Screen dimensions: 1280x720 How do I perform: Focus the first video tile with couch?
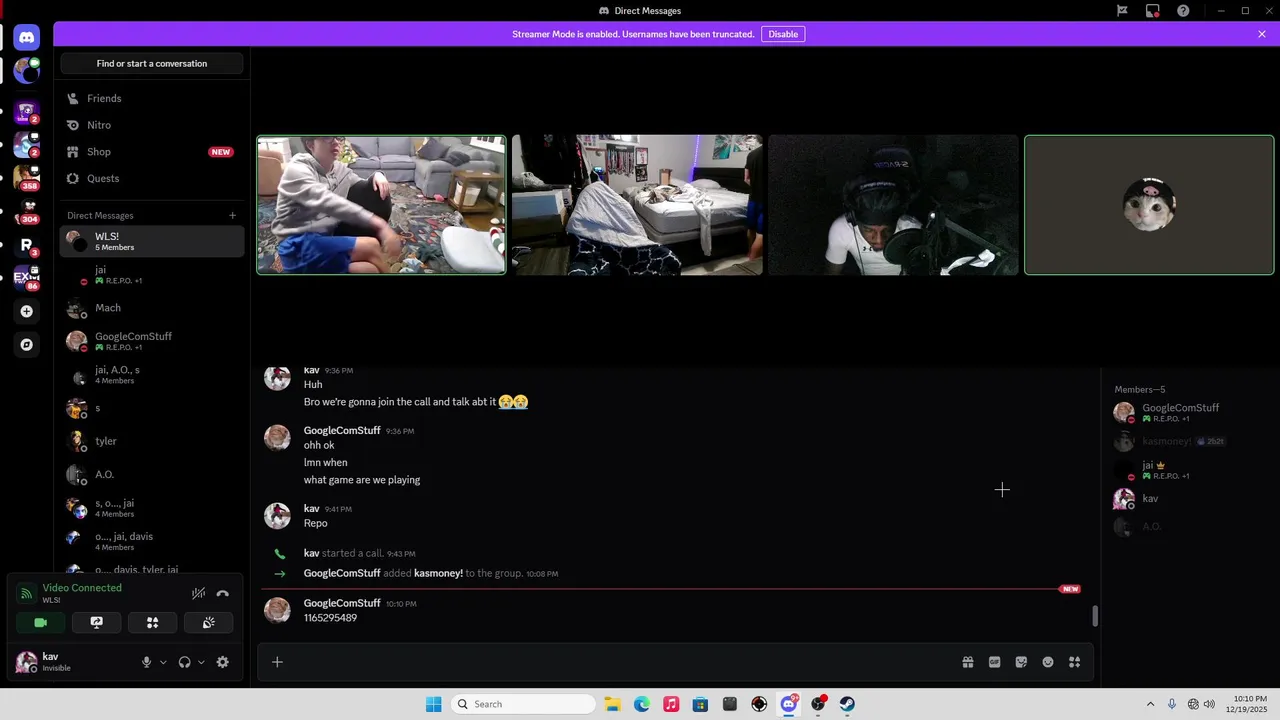tap(381, 205)
